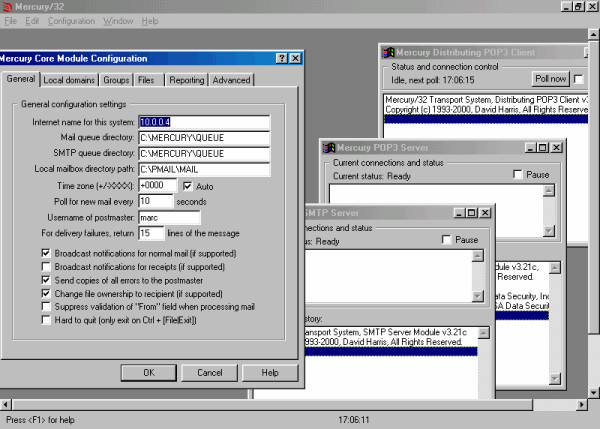The width and height of the screenshot is (600, 429).
Task: Select the Reporting tab
Action: pyautogui.click(x=186, y=79)
